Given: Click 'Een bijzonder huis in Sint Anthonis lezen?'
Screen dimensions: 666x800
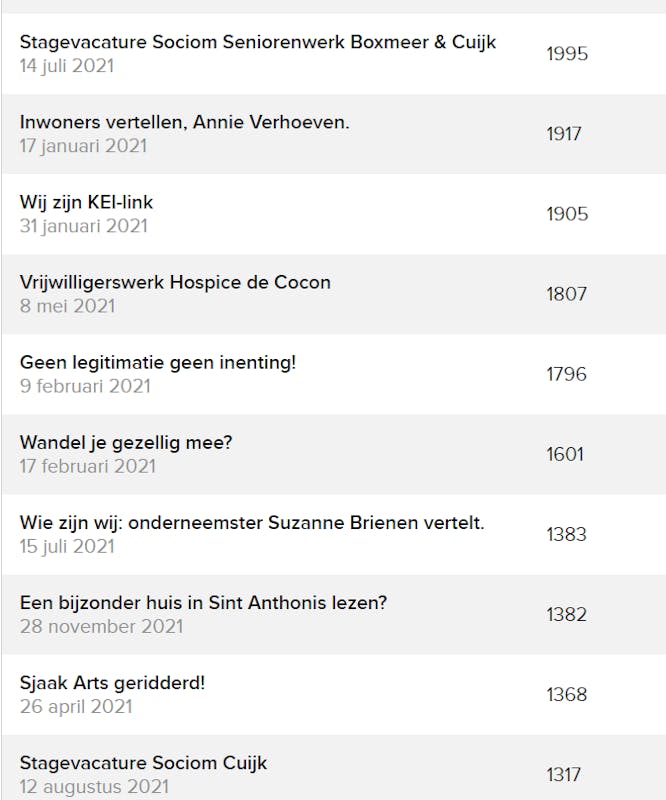Looking at the screenshot, I should (x=203, y=602).
